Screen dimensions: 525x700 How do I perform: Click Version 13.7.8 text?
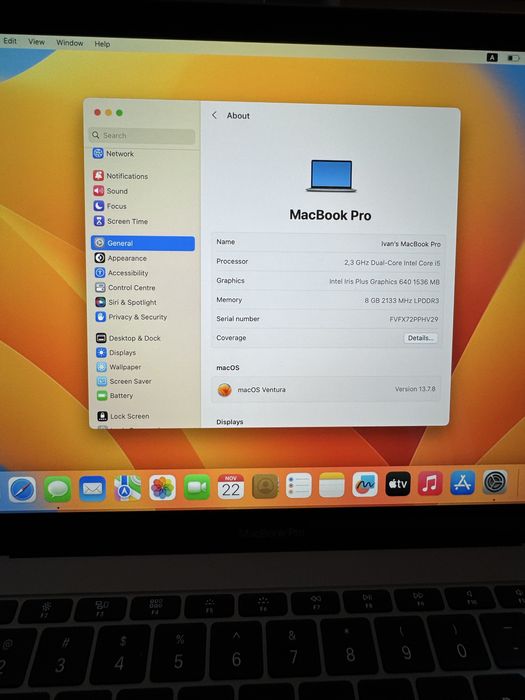click(415, 389)
